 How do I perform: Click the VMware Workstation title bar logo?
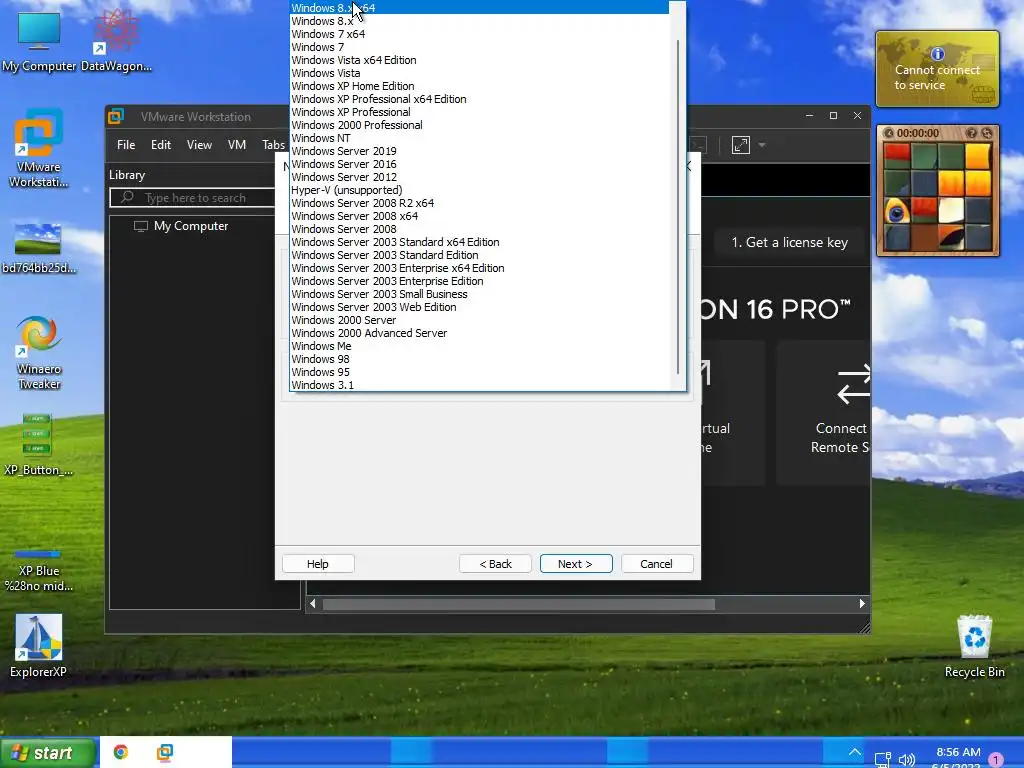[x=116, y=116]
